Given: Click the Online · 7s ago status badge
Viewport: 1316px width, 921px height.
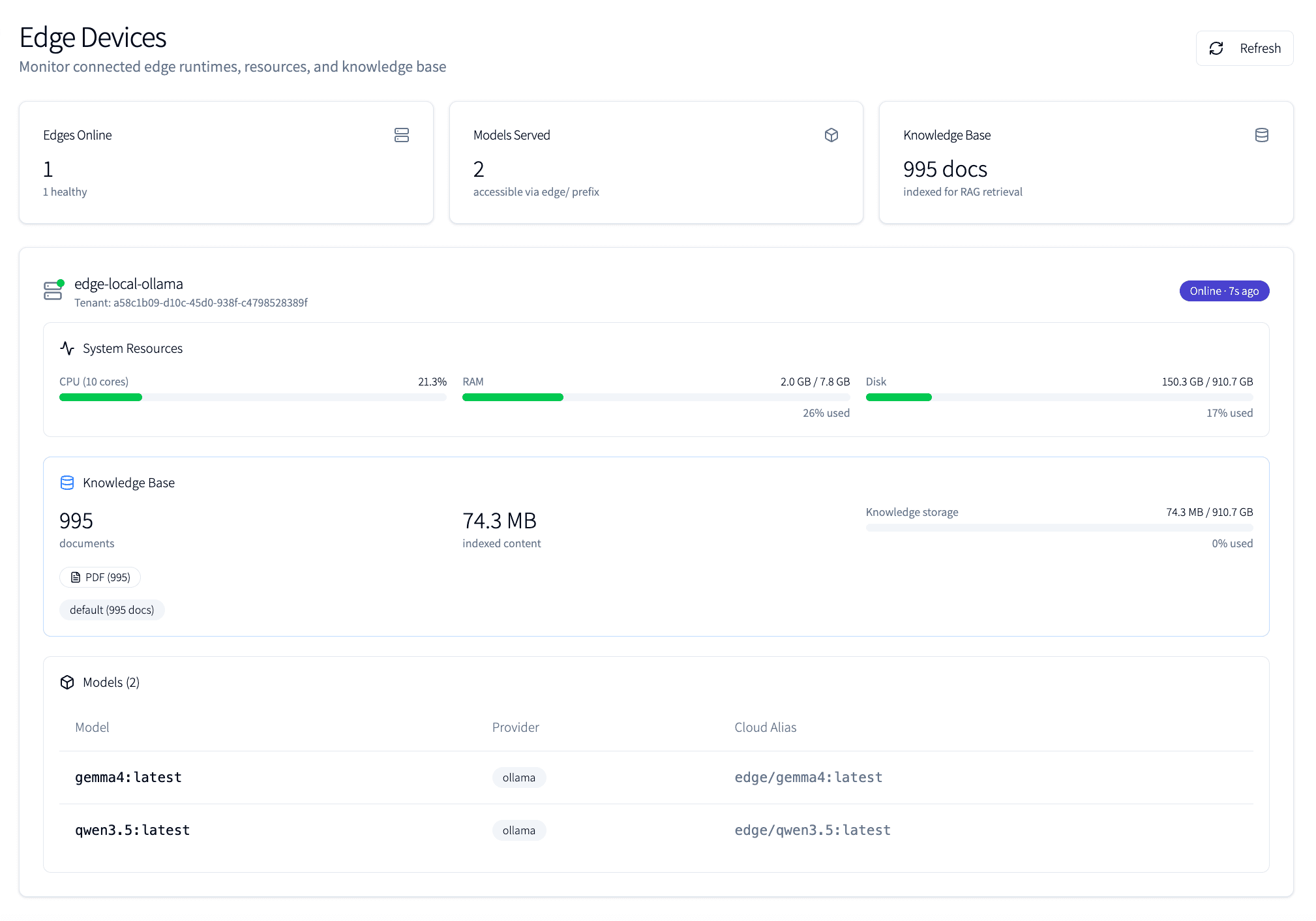Looking at the screenshot, I should coord(1224,291).
